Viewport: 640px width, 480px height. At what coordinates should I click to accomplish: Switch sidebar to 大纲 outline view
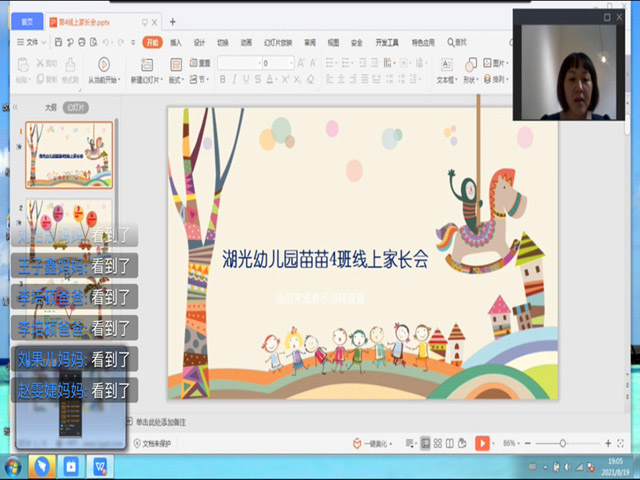point(50,107)
